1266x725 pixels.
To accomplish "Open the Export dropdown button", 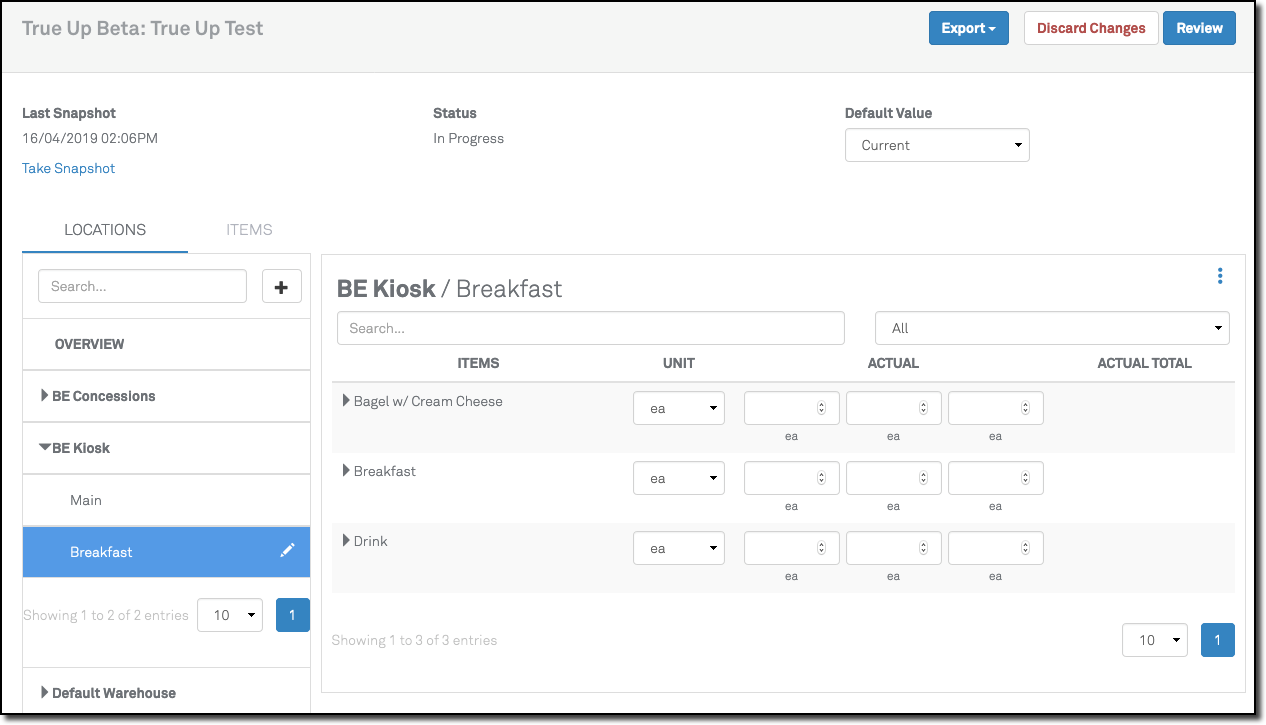I will (x=968, y=28).
